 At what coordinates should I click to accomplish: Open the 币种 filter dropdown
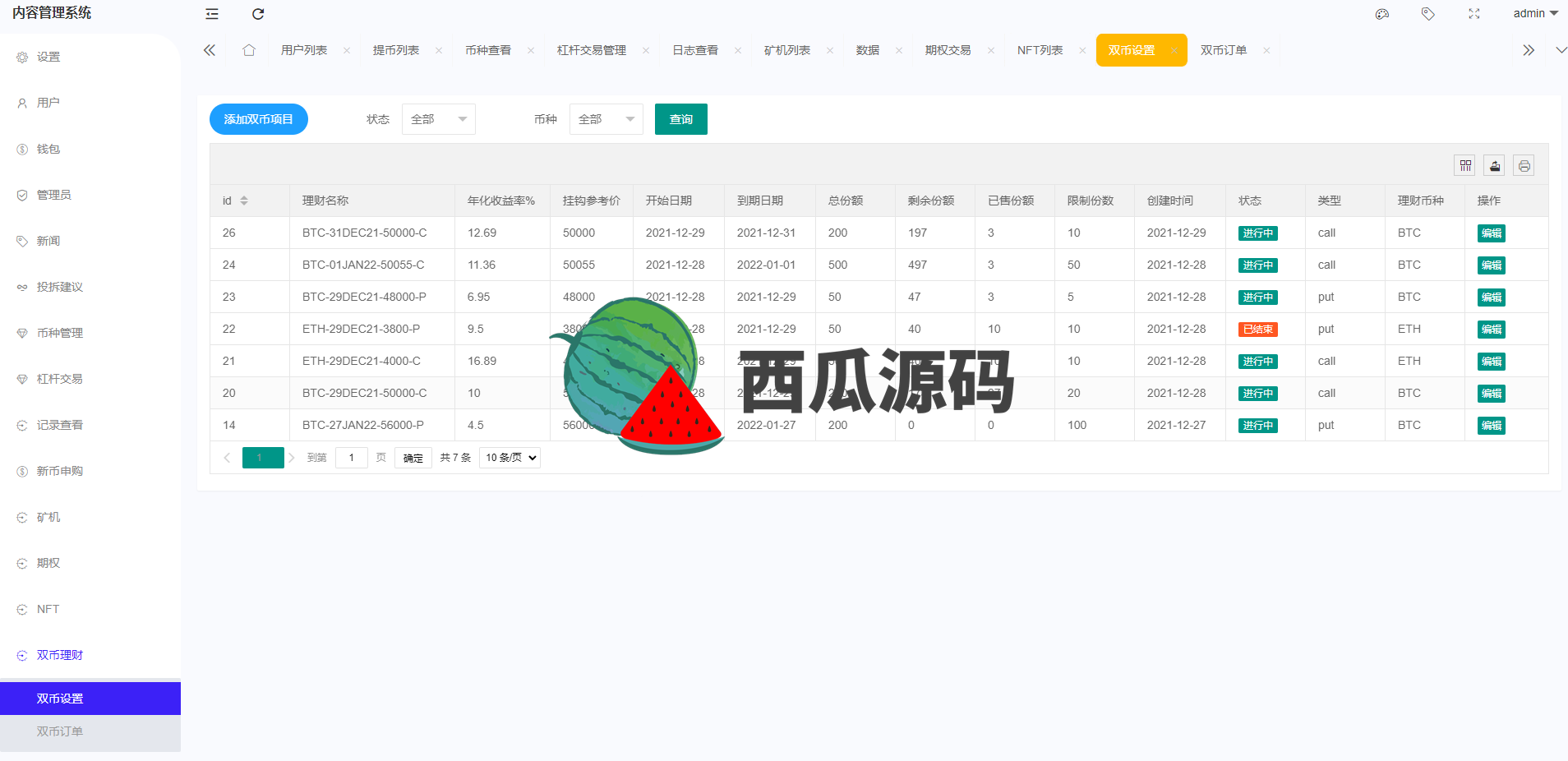606,119
